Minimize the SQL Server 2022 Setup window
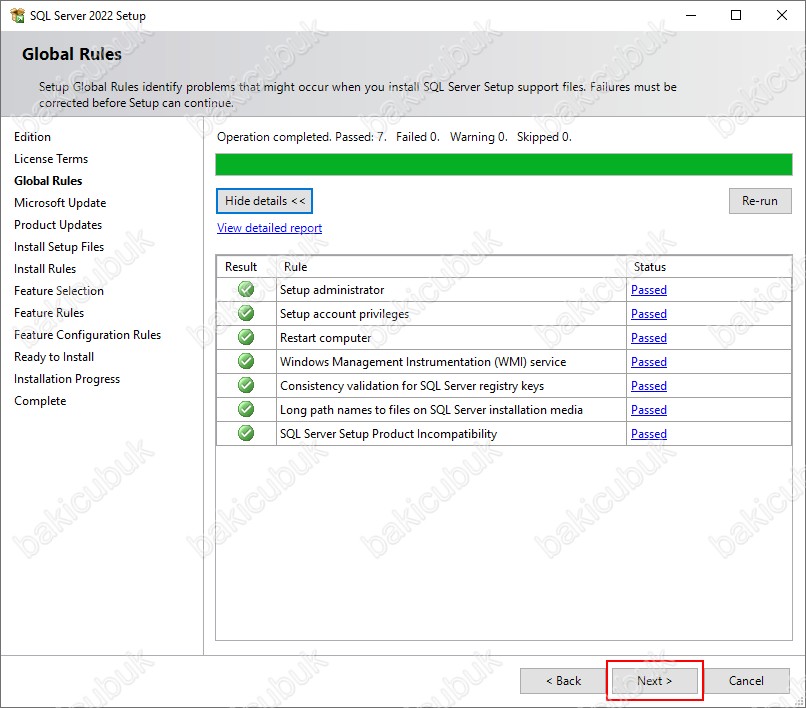This screenshot has height=708, width=806. (691, 15)
